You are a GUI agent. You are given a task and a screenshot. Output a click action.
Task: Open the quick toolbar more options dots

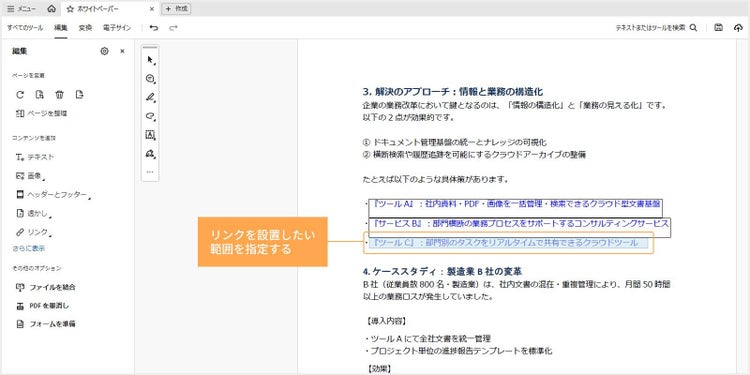(x=150, y=172)
